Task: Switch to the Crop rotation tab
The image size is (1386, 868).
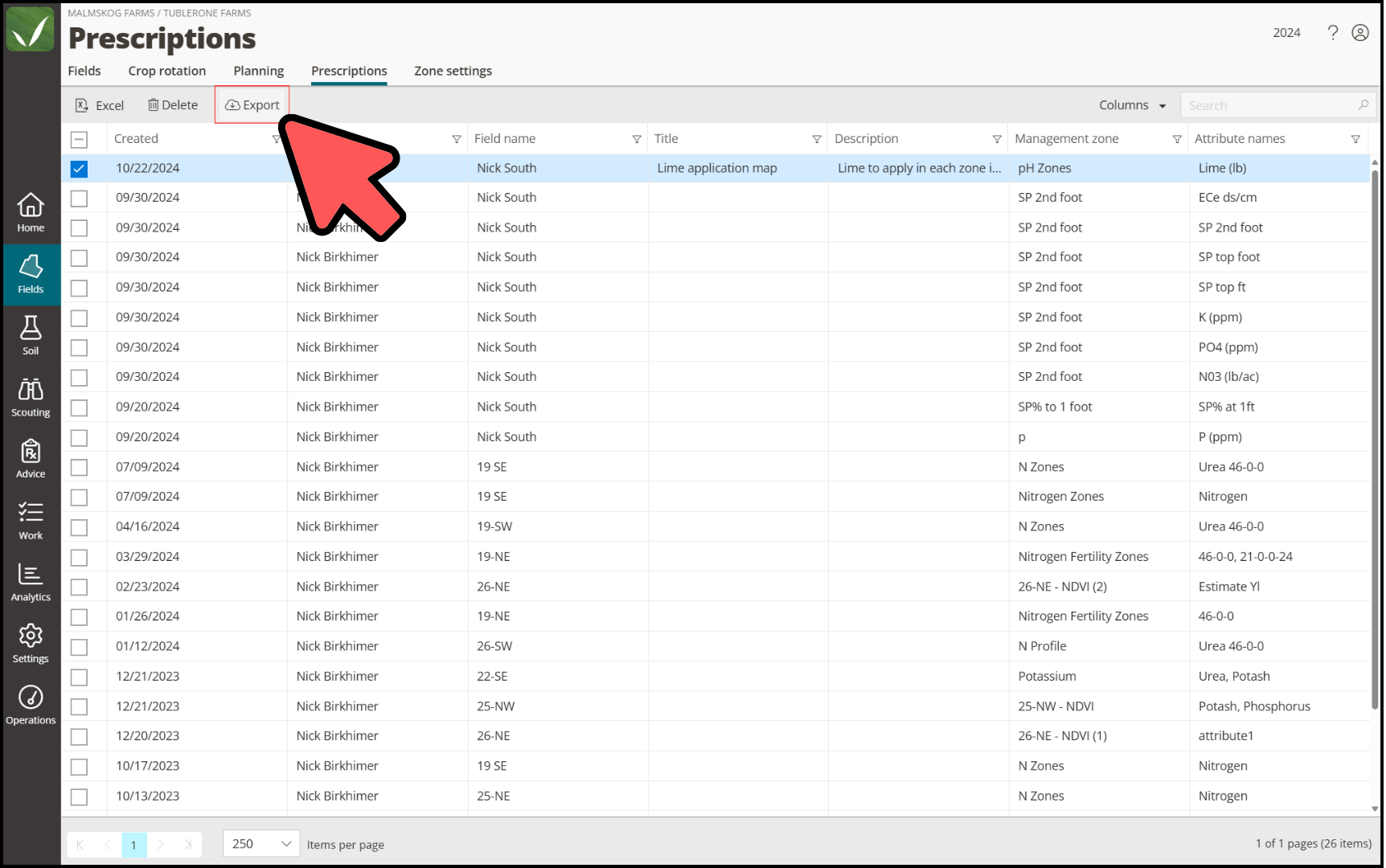Action: pyautogui.click(x=167, y=71)
